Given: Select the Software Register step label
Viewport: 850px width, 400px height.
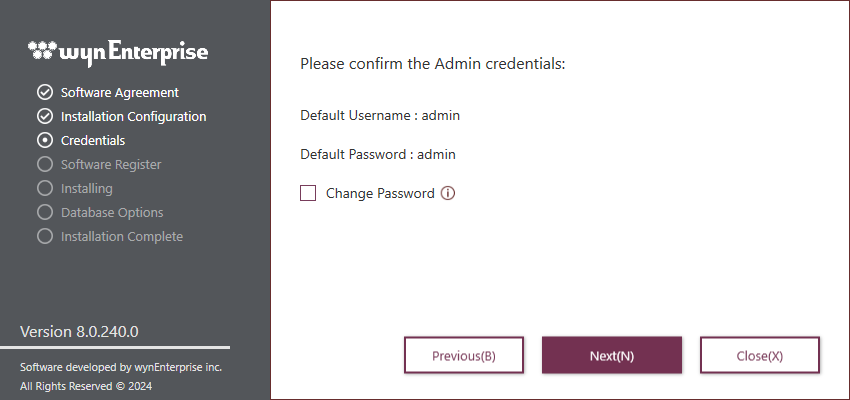Looking at the screenshot, I should coord(111,164).
